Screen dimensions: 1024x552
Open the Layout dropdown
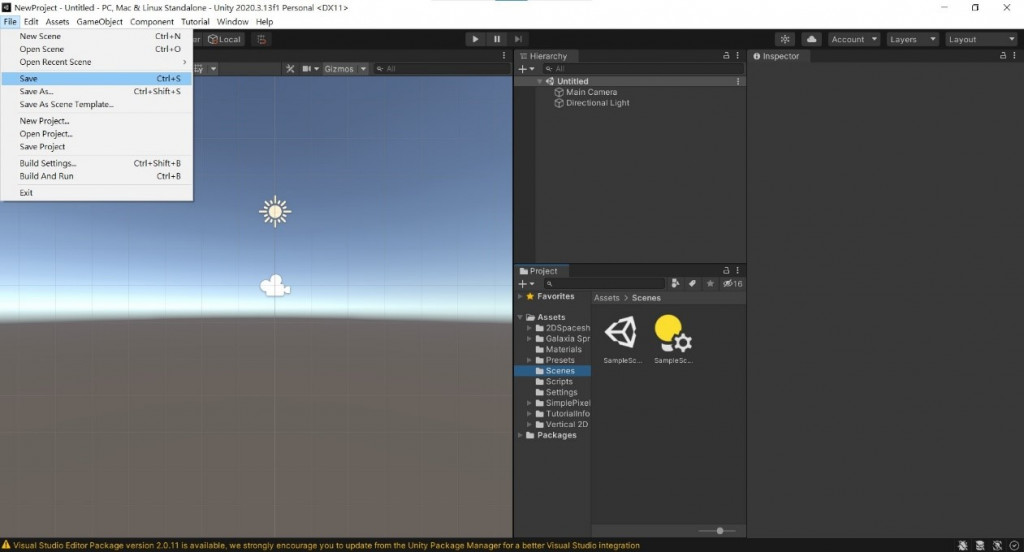pyautogui.click(x=982, y=39)
